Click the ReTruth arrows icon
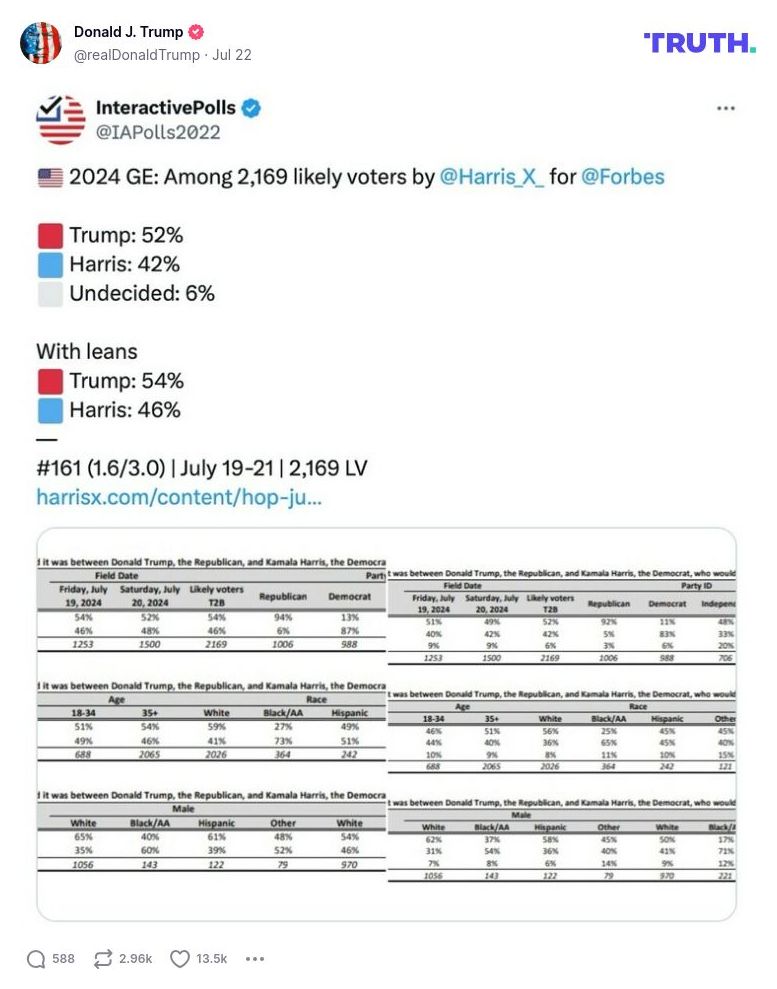The height and width of the screenshot is (989, 777). 102,959
